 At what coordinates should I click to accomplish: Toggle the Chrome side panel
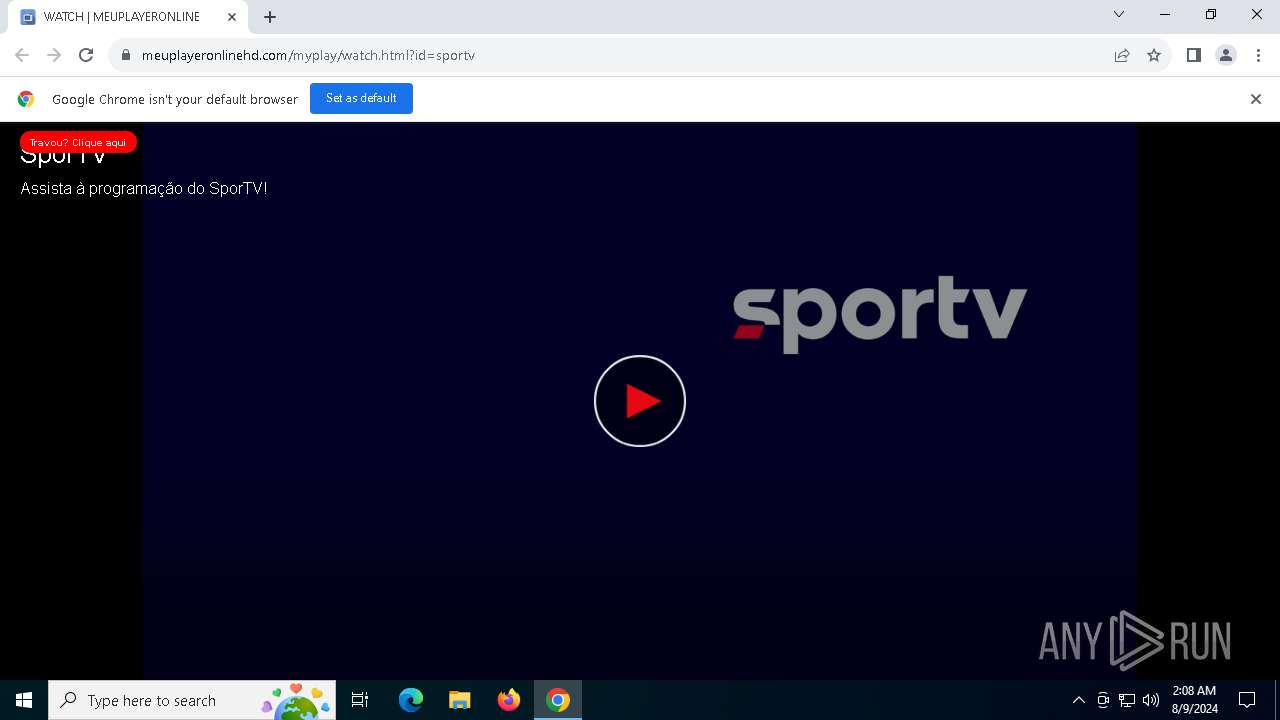coord(1194,55)
